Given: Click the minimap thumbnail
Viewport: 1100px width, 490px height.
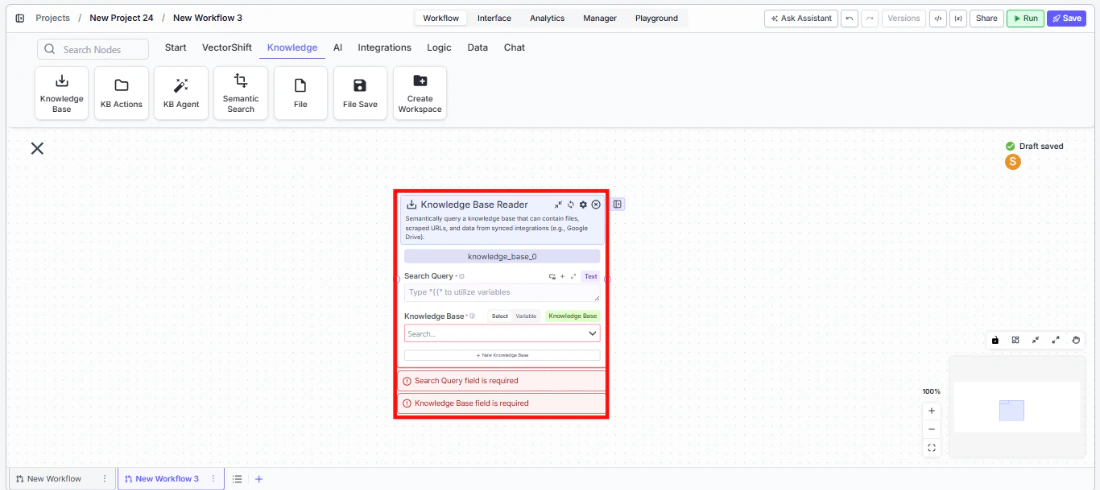Looking at the screenshot, I should 1017,407.
